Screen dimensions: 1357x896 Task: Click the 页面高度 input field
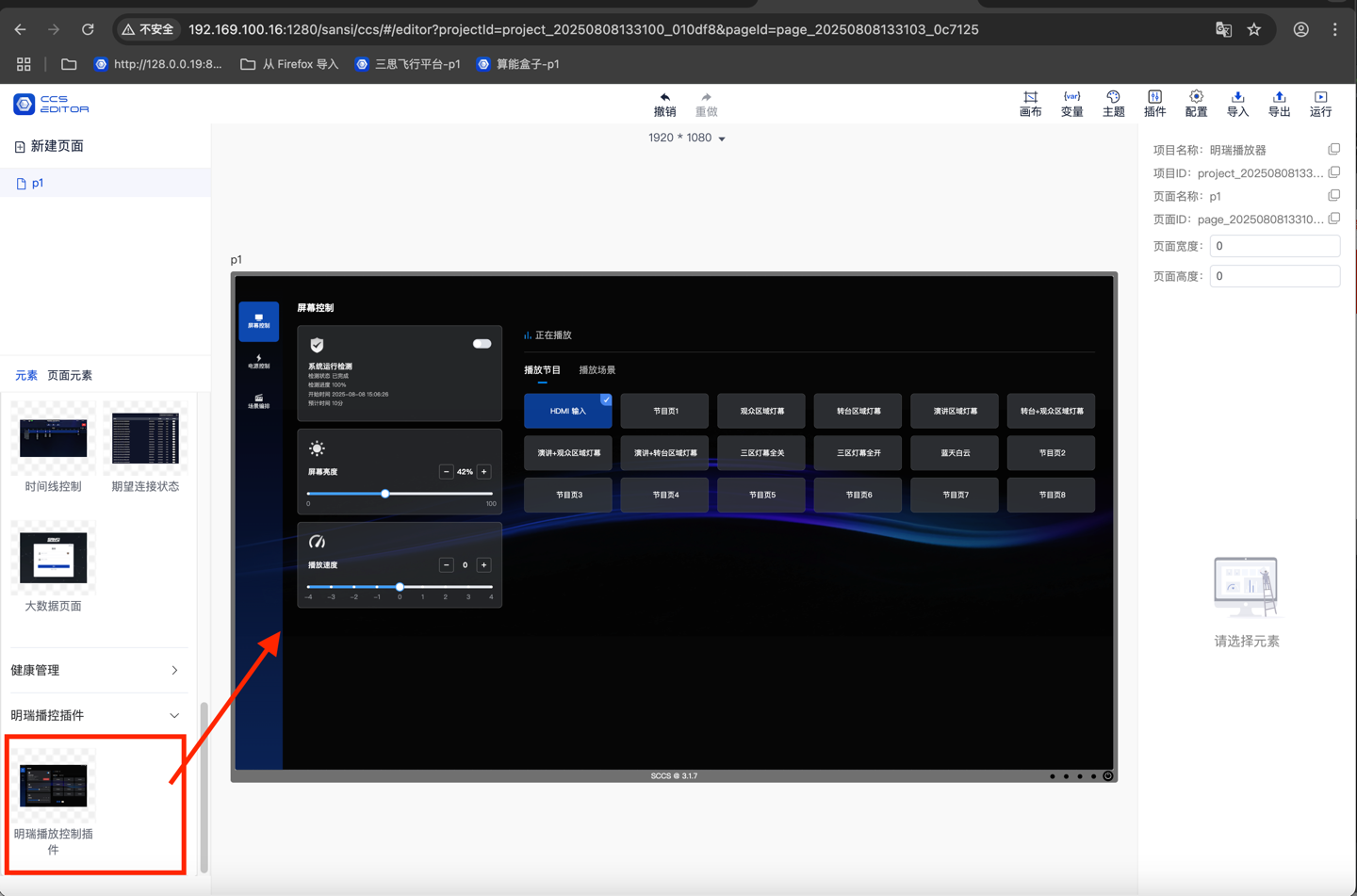(x=1274, y=276)
